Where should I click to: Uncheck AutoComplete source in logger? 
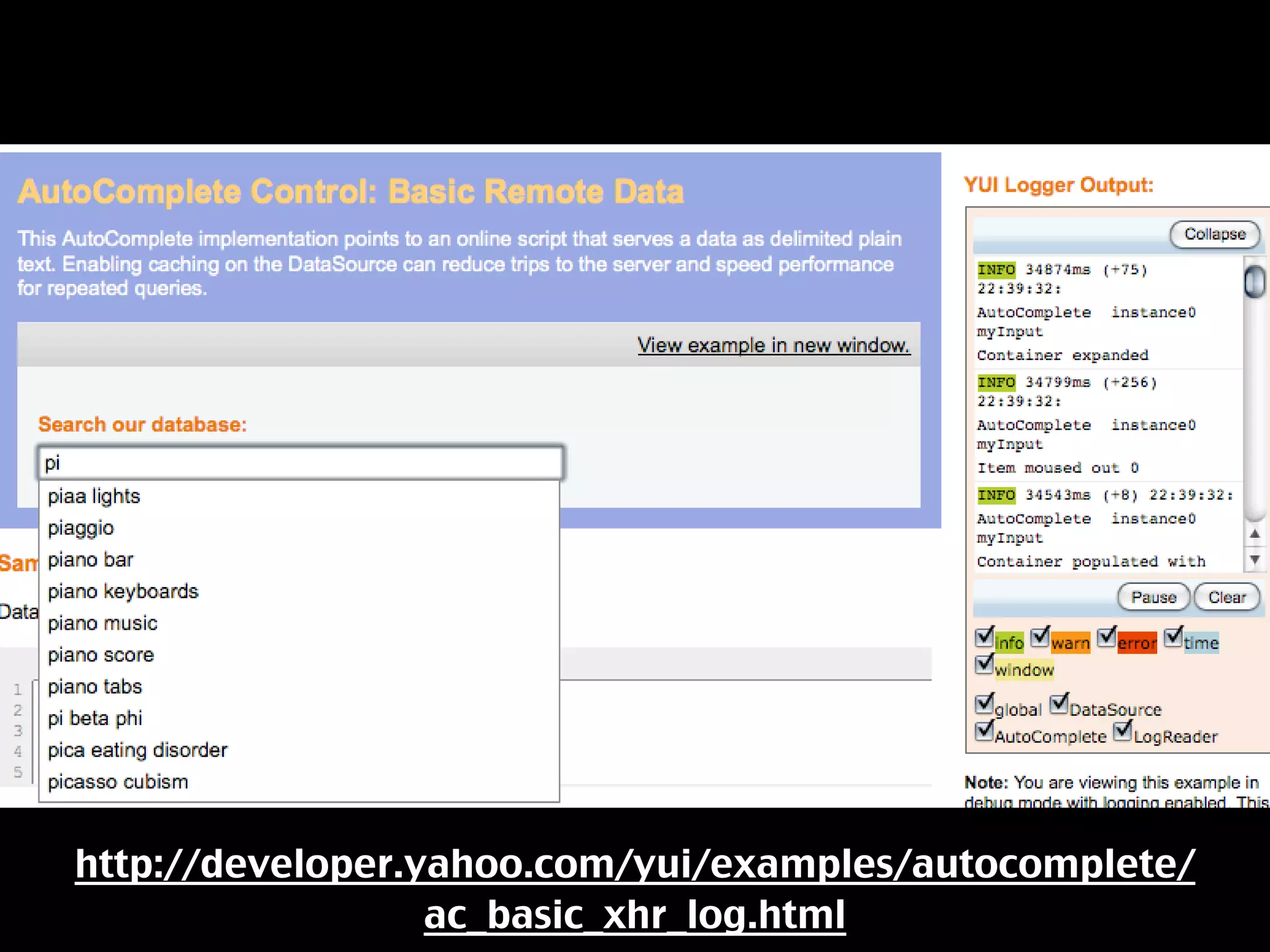984,731
